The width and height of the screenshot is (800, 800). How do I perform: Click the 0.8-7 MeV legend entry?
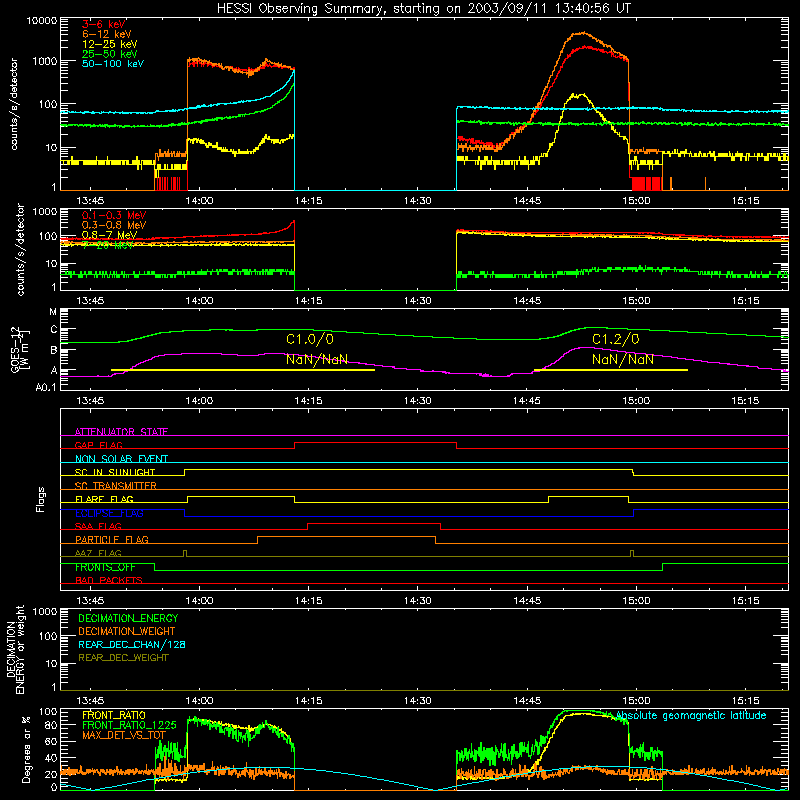click(110, 235)
